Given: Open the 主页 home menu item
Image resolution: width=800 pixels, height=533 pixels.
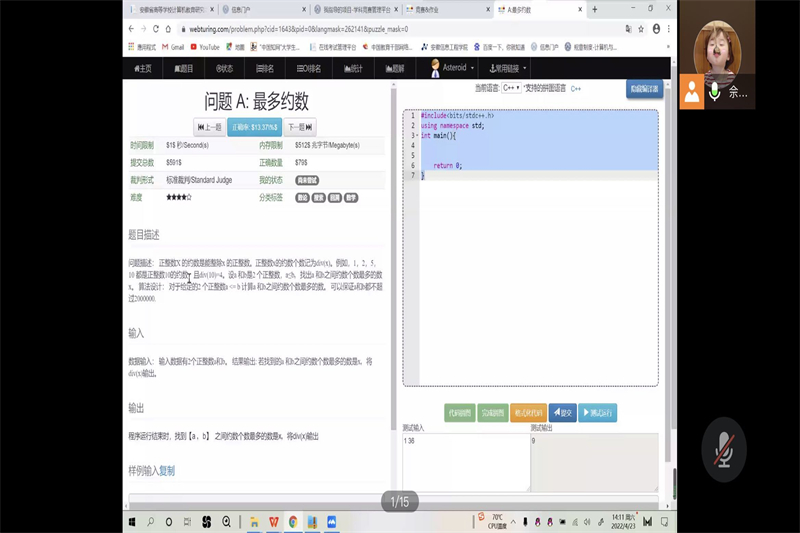Looking at the screenshot, I should [143, 69].
